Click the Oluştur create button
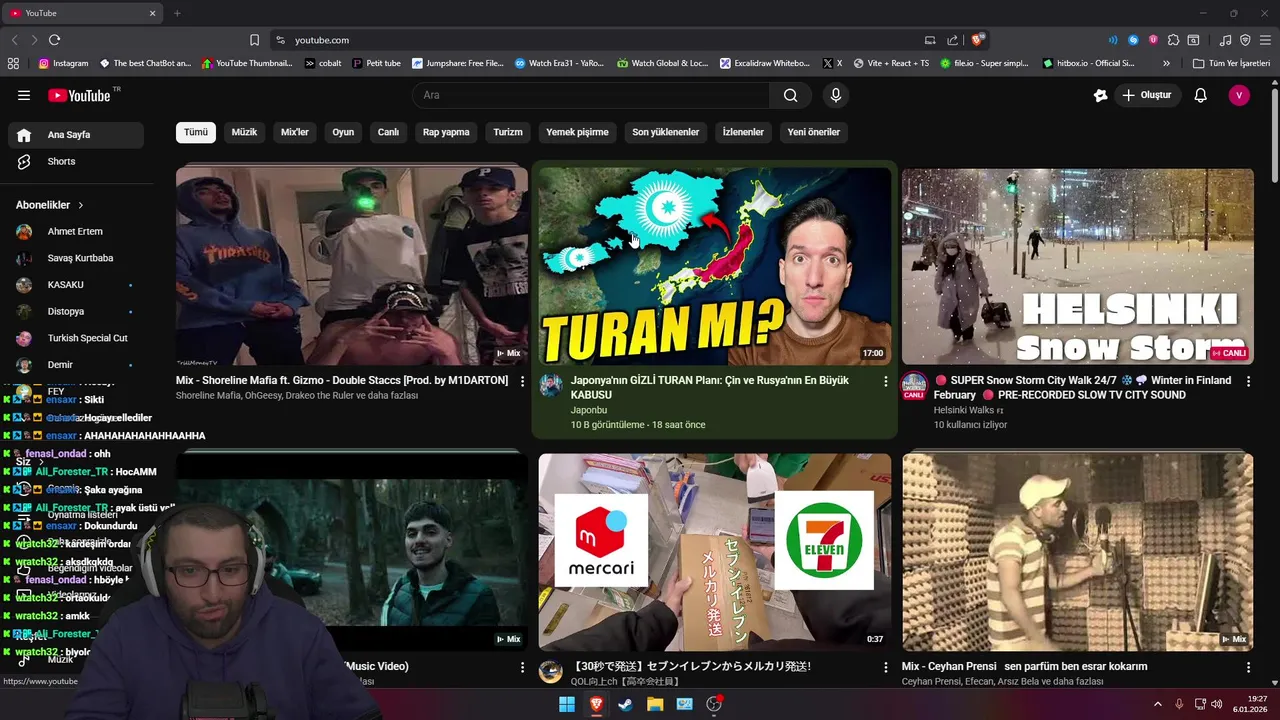 tap(1148, 95)
